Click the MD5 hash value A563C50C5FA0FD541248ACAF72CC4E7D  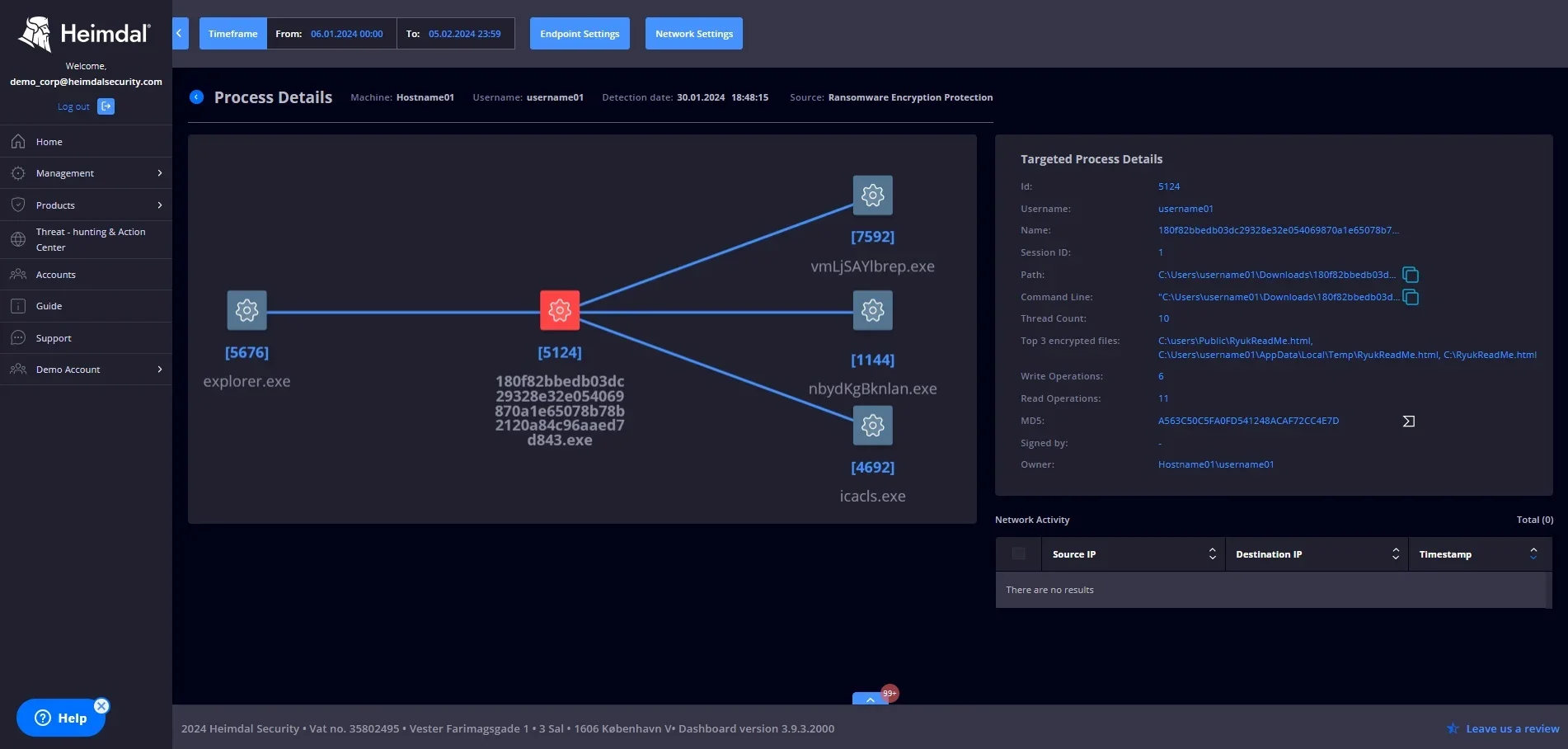(1248, 421)
